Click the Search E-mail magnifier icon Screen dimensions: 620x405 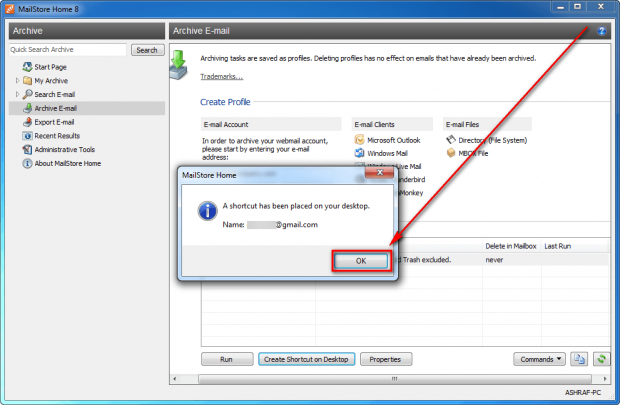(27, 94)
